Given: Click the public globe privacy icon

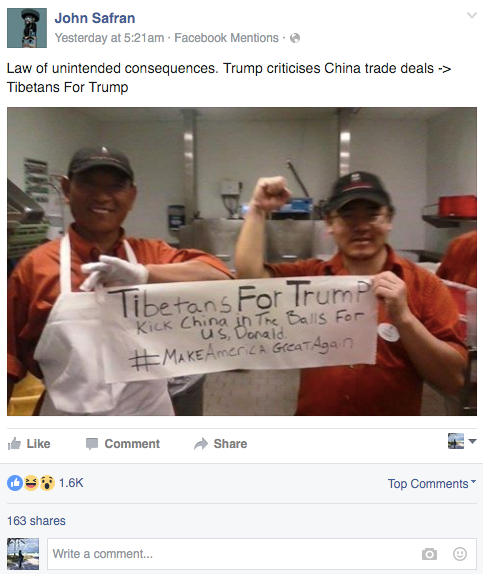Looking at the screenshot, I should (x=295, y=38).
